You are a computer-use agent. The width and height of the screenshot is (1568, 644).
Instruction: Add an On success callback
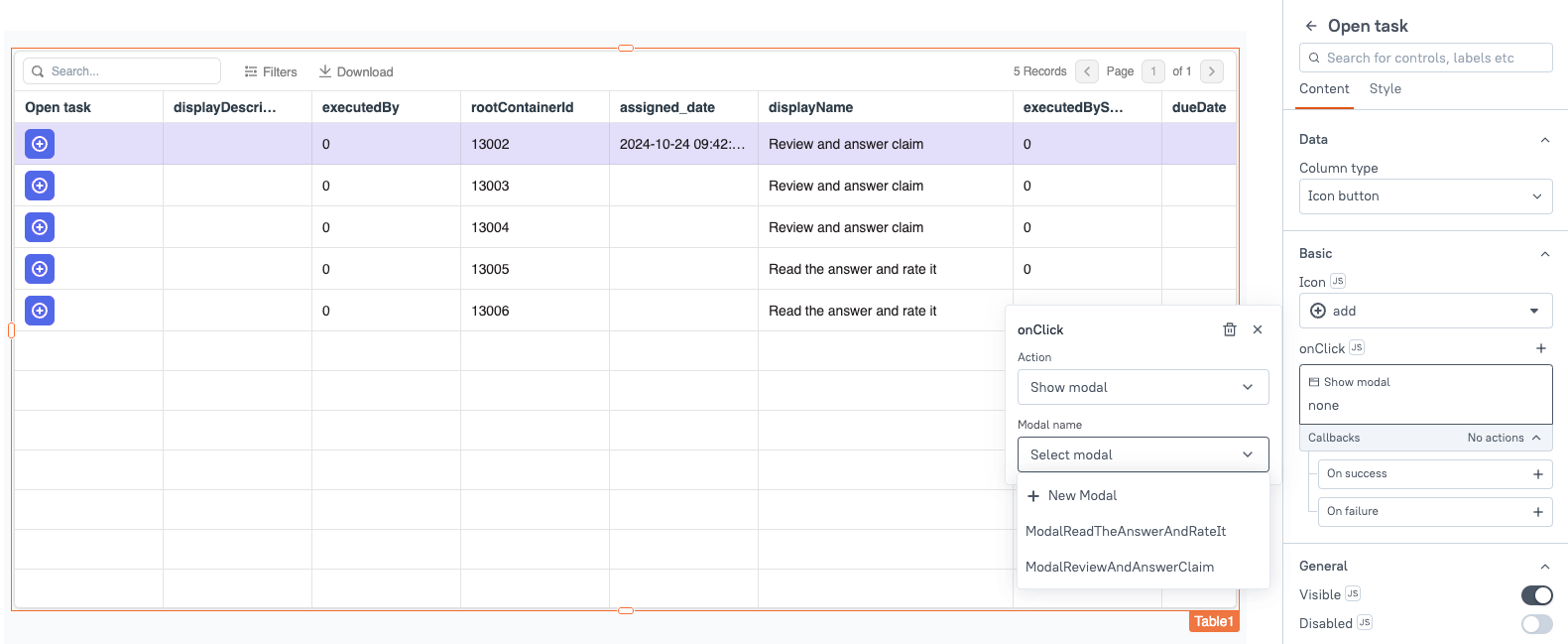pyautogui.click(x=1537, y=474)
